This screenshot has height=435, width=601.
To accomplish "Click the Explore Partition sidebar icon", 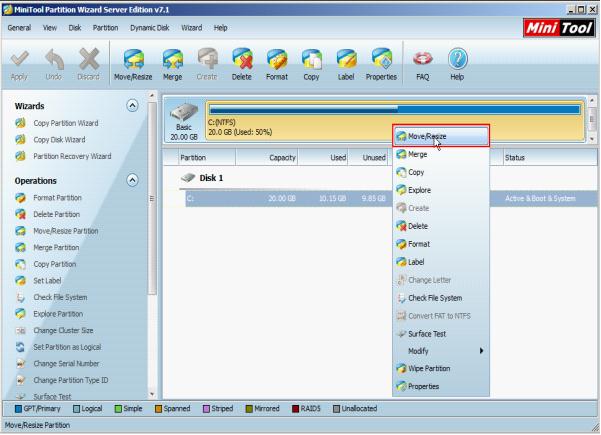I will [21, 314].
